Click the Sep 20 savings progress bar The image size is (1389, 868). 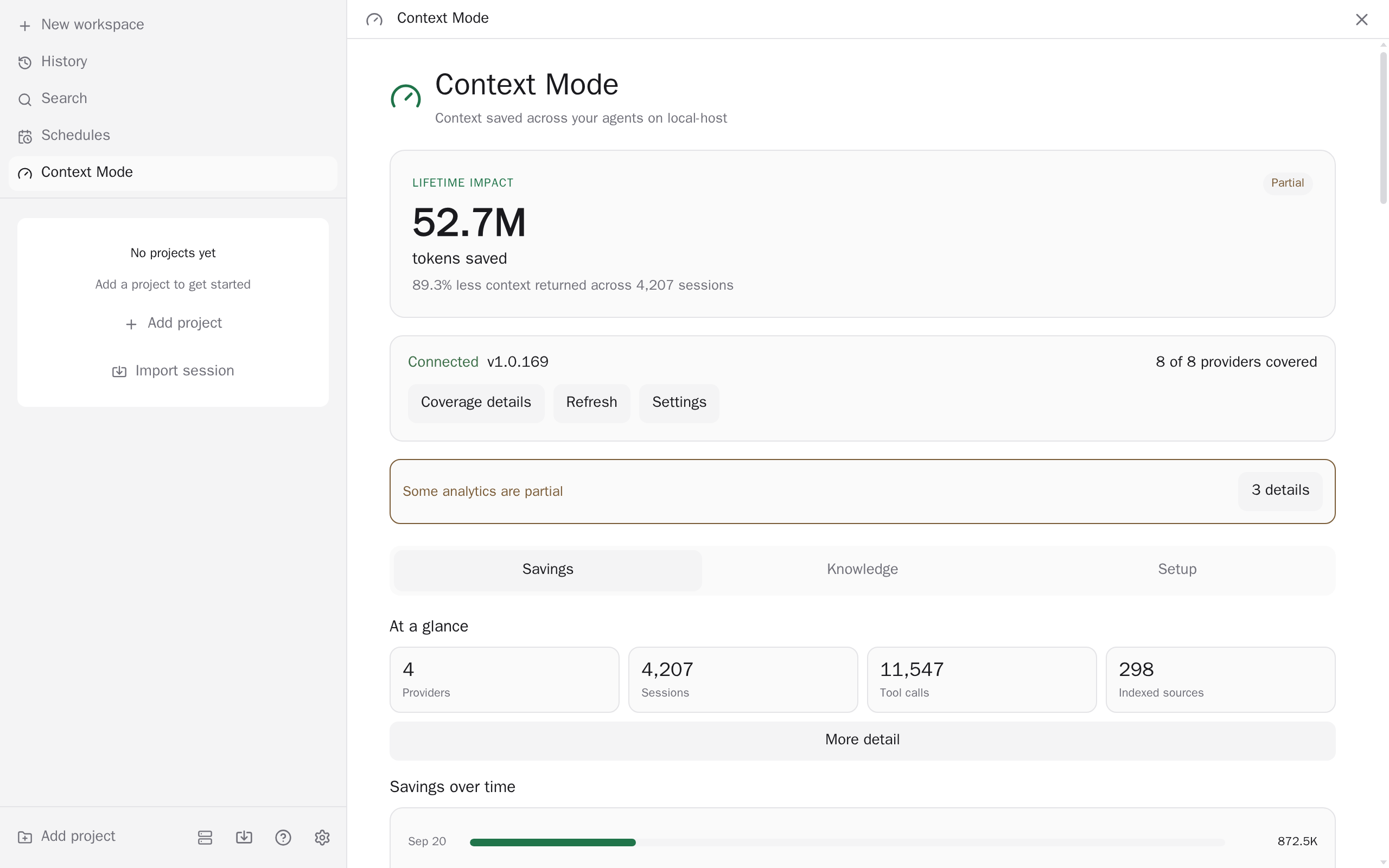pos(846,842)
